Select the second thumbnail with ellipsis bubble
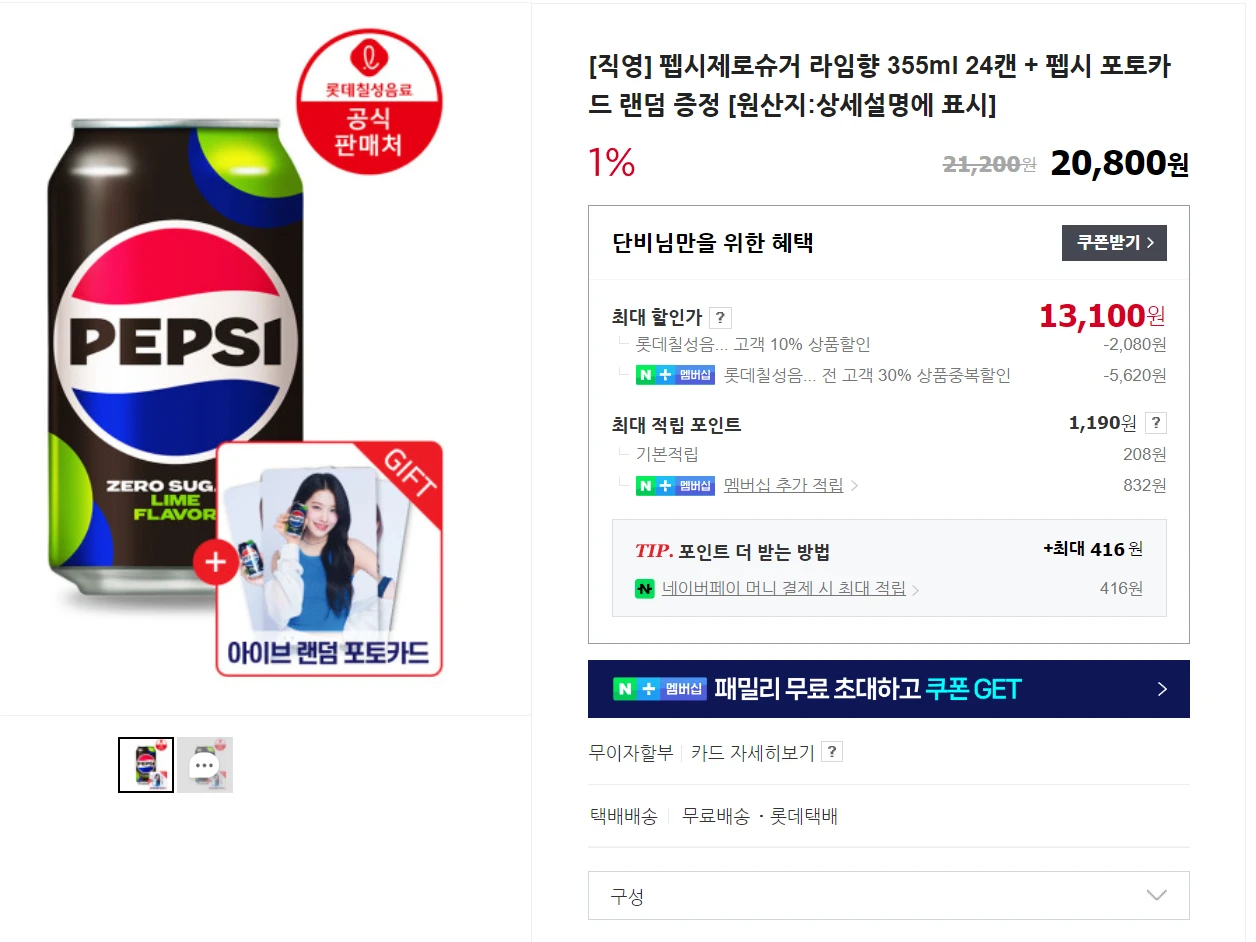Image resolution: width=1256 pixels, height=942 pixels. coord(205,765)
